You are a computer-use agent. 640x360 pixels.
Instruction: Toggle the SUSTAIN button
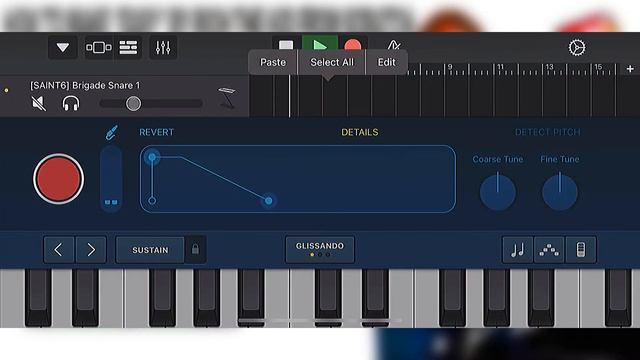(x=150, y=249)
